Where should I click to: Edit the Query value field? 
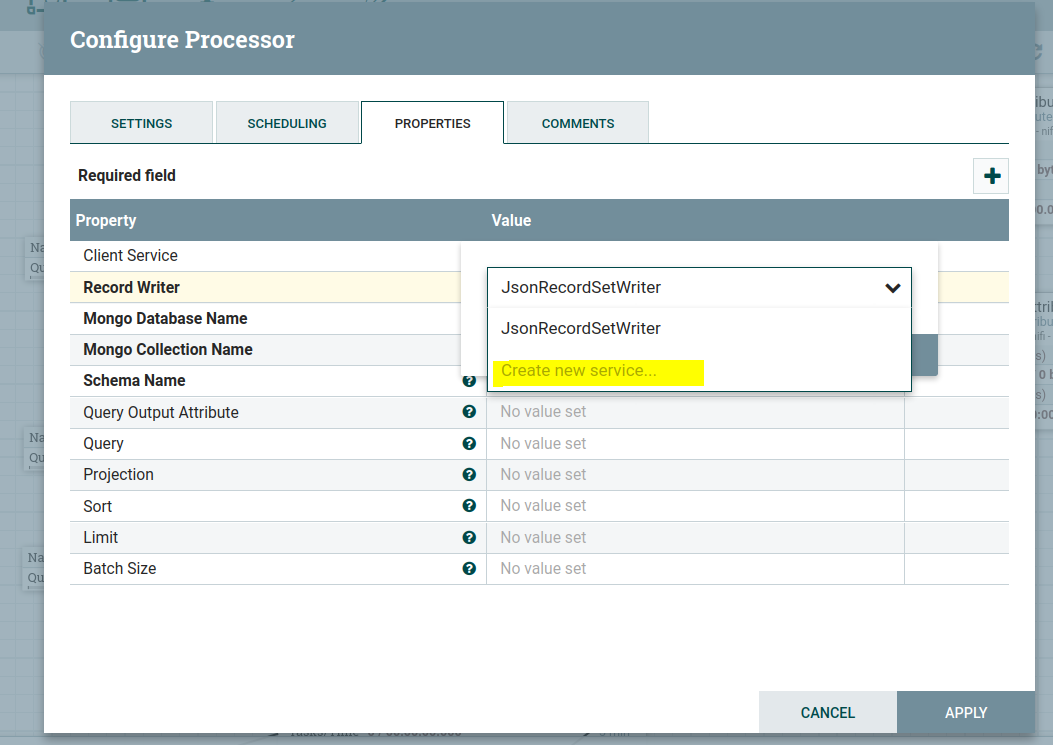pos(694,443)
